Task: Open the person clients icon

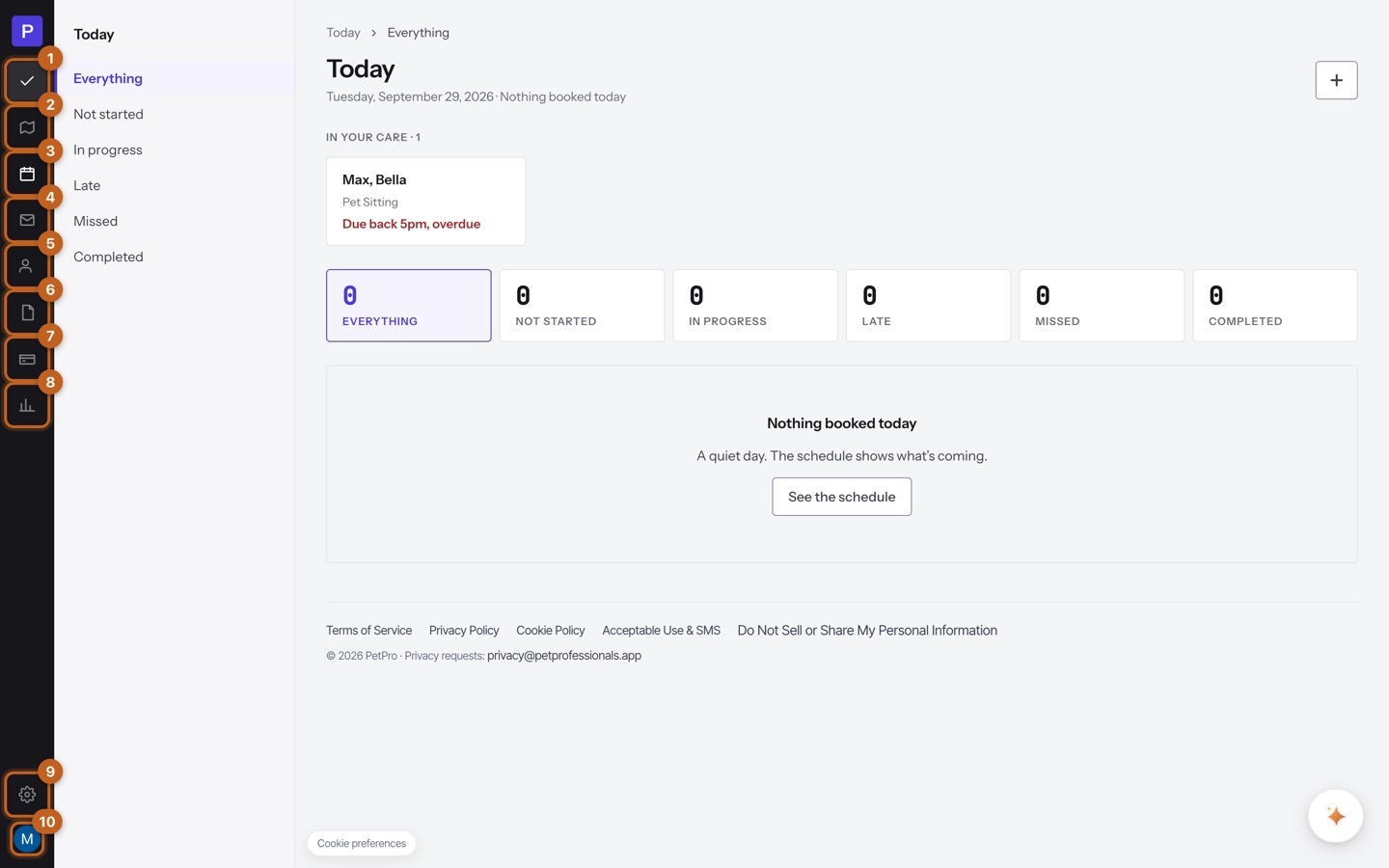Action: coord(27,266)
